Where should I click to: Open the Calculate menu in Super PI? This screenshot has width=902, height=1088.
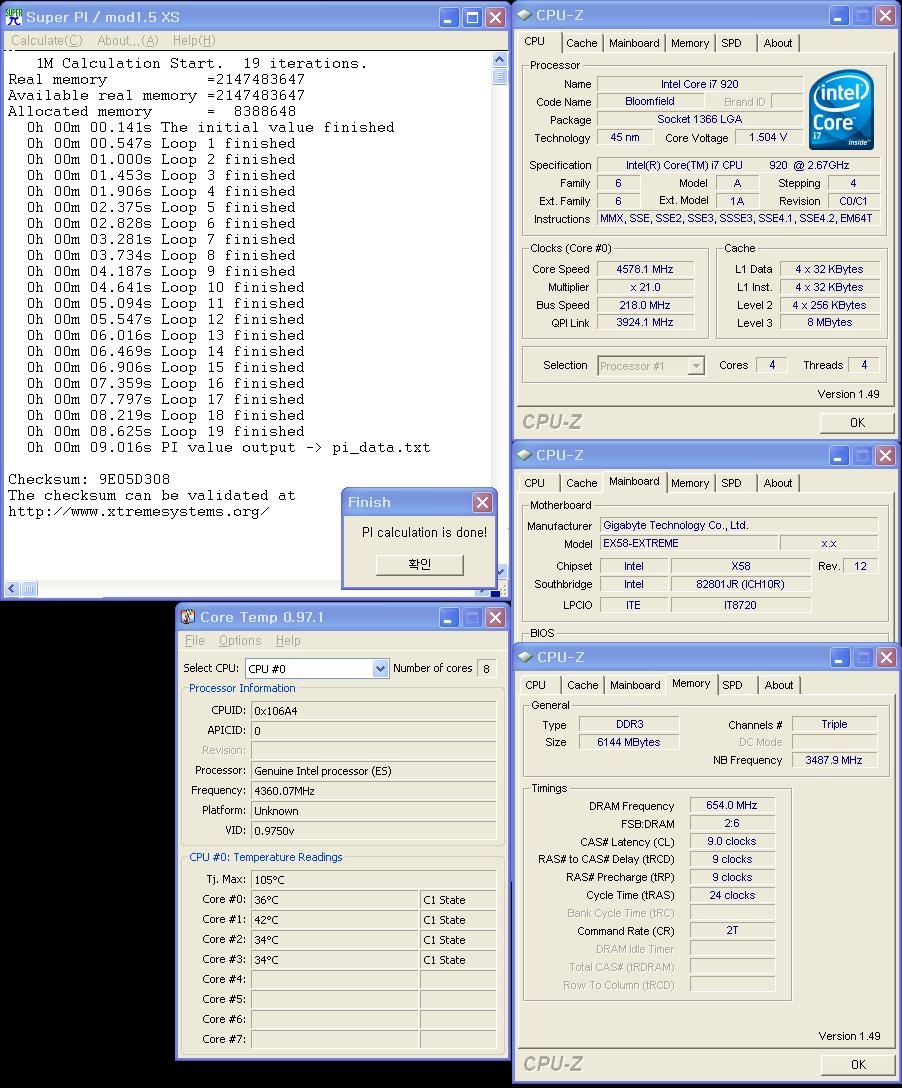(x=46, y=40)
